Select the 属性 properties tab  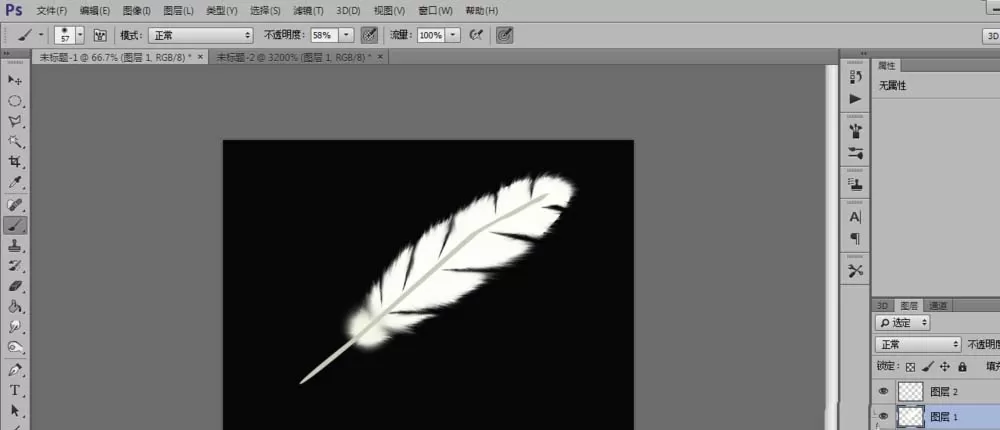(x=886, y=66)
